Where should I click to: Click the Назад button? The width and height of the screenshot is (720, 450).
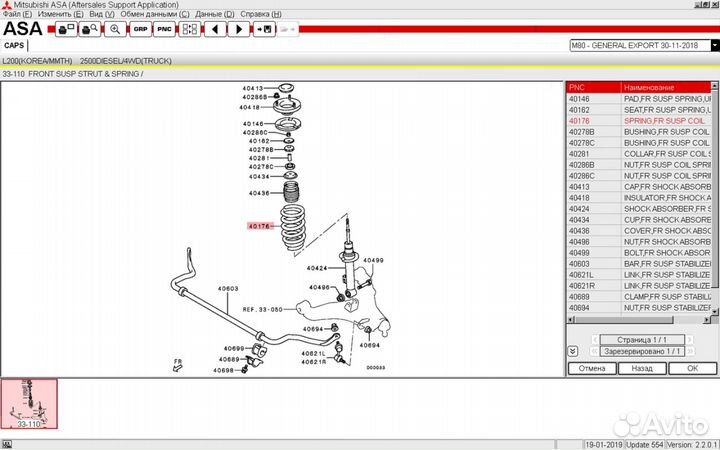pos(642,368)
